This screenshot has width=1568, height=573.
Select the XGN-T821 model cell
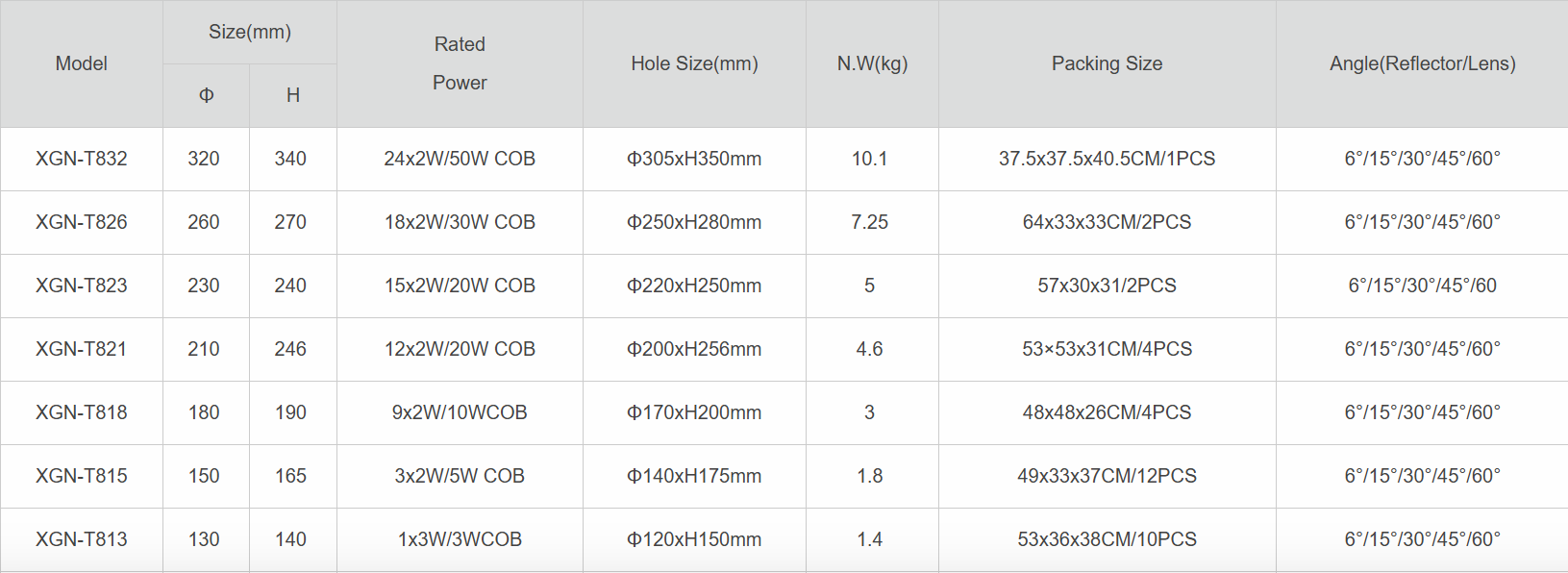pos(81,349)
